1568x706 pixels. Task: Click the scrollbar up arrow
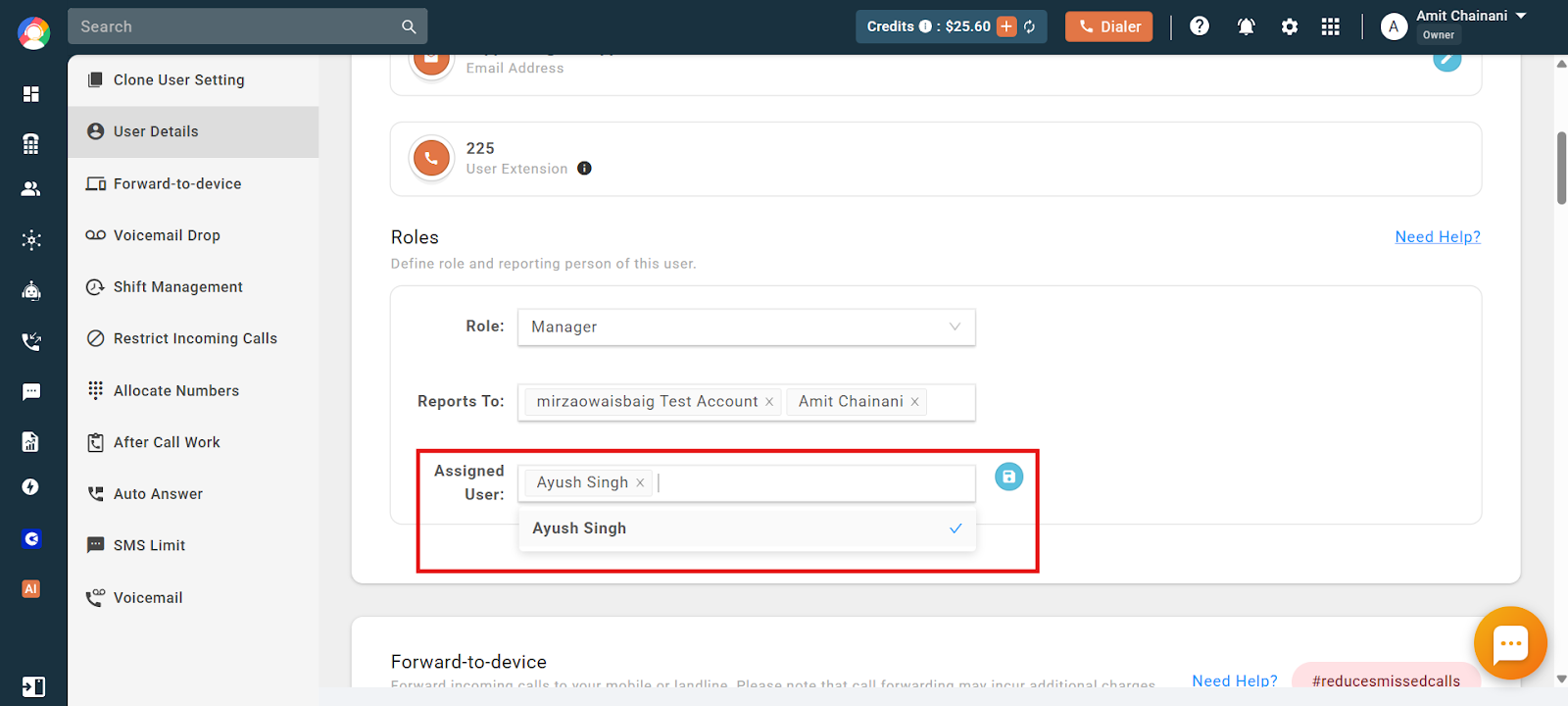1561,64
